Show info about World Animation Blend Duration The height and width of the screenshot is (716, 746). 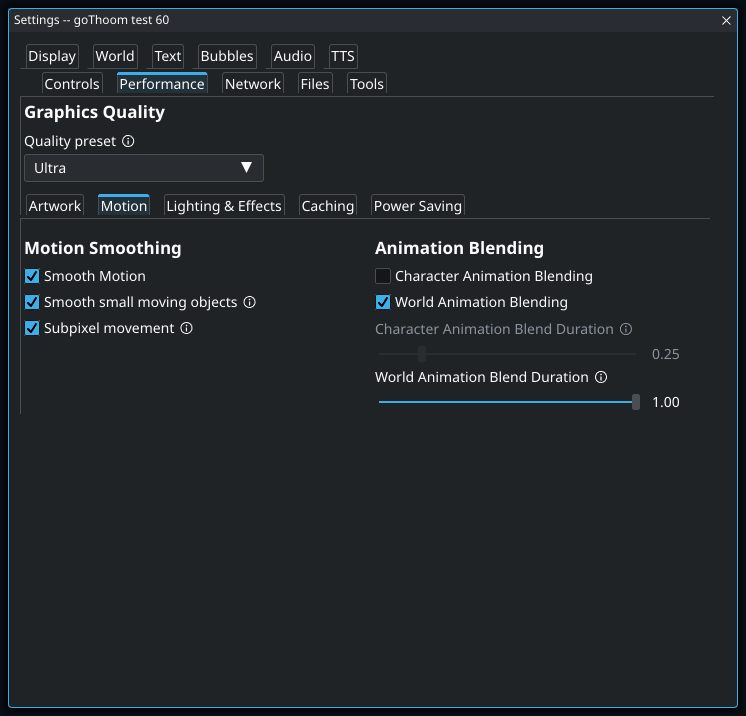point(601,377)
